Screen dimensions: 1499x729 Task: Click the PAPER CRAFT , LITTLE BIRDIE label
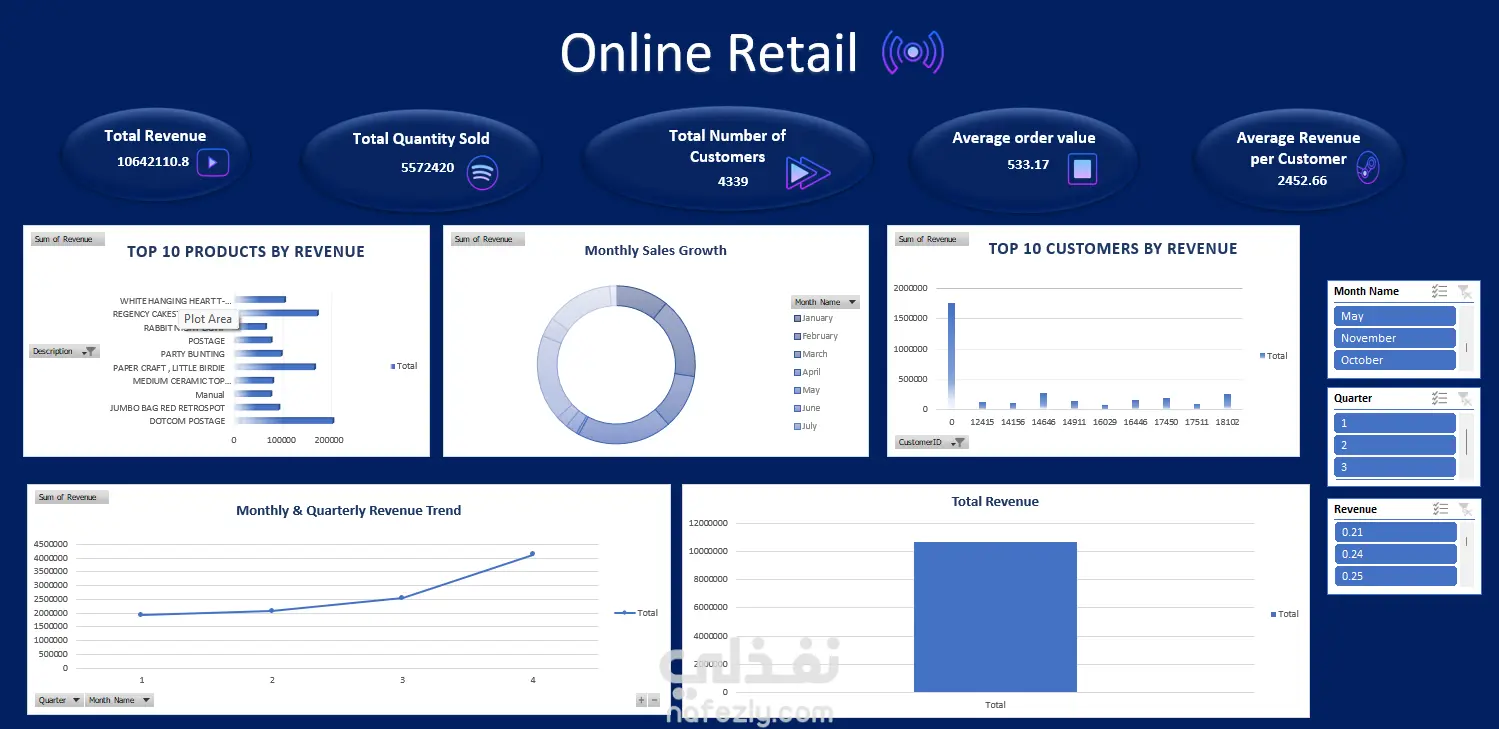tap(169, 368)
